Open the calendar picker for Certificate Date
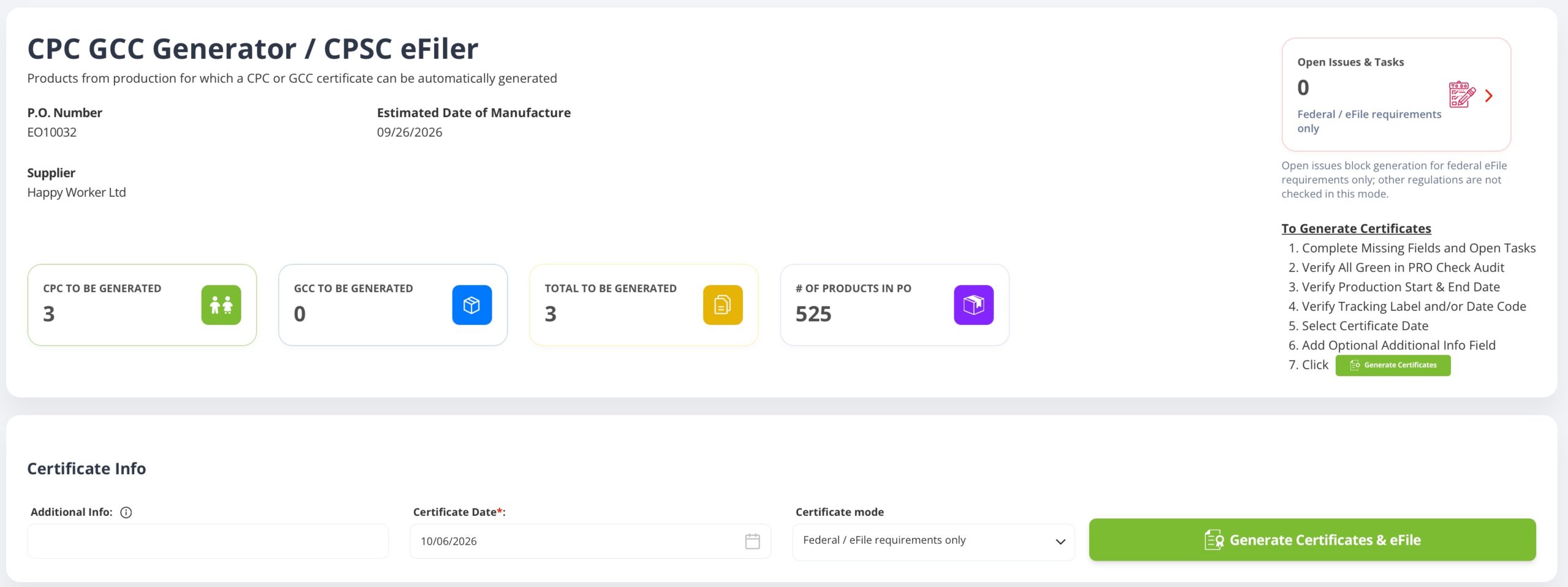1568x587 pixels. click(752, 541)
